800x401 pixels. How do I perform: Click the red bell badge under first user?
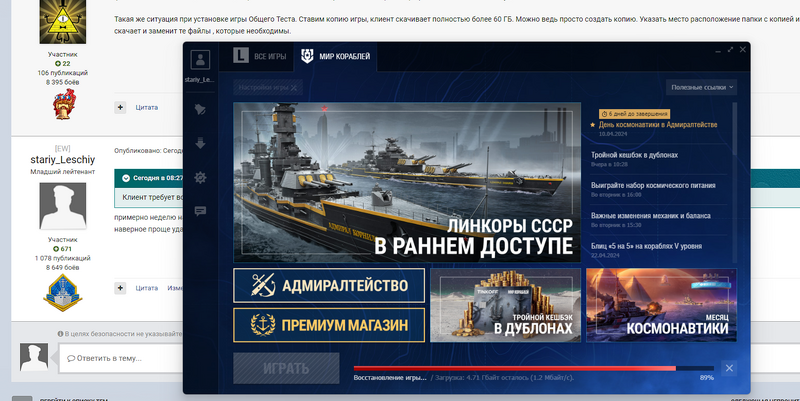tap(64, 104)
